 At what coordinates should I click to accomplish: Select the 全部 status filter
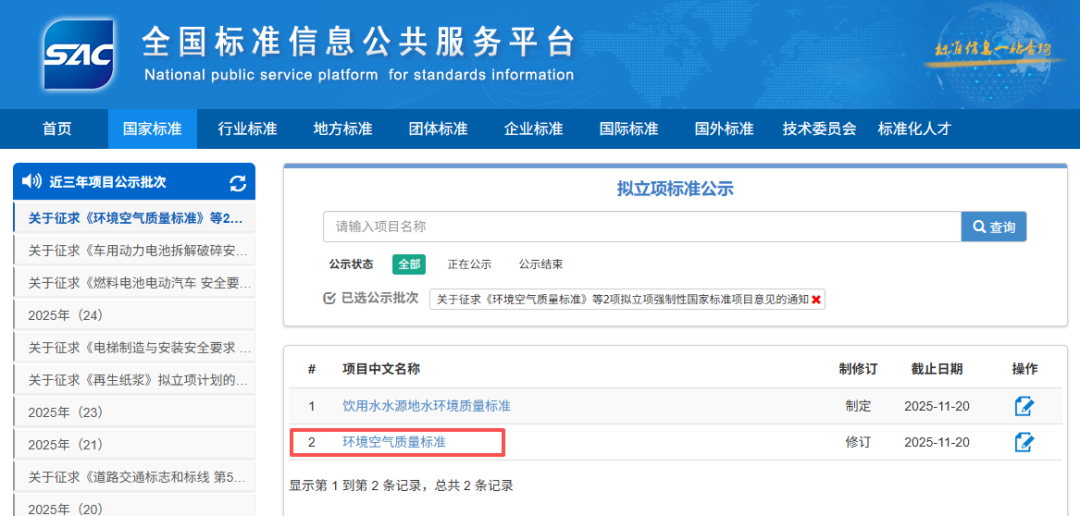click(x=408, y=264)
